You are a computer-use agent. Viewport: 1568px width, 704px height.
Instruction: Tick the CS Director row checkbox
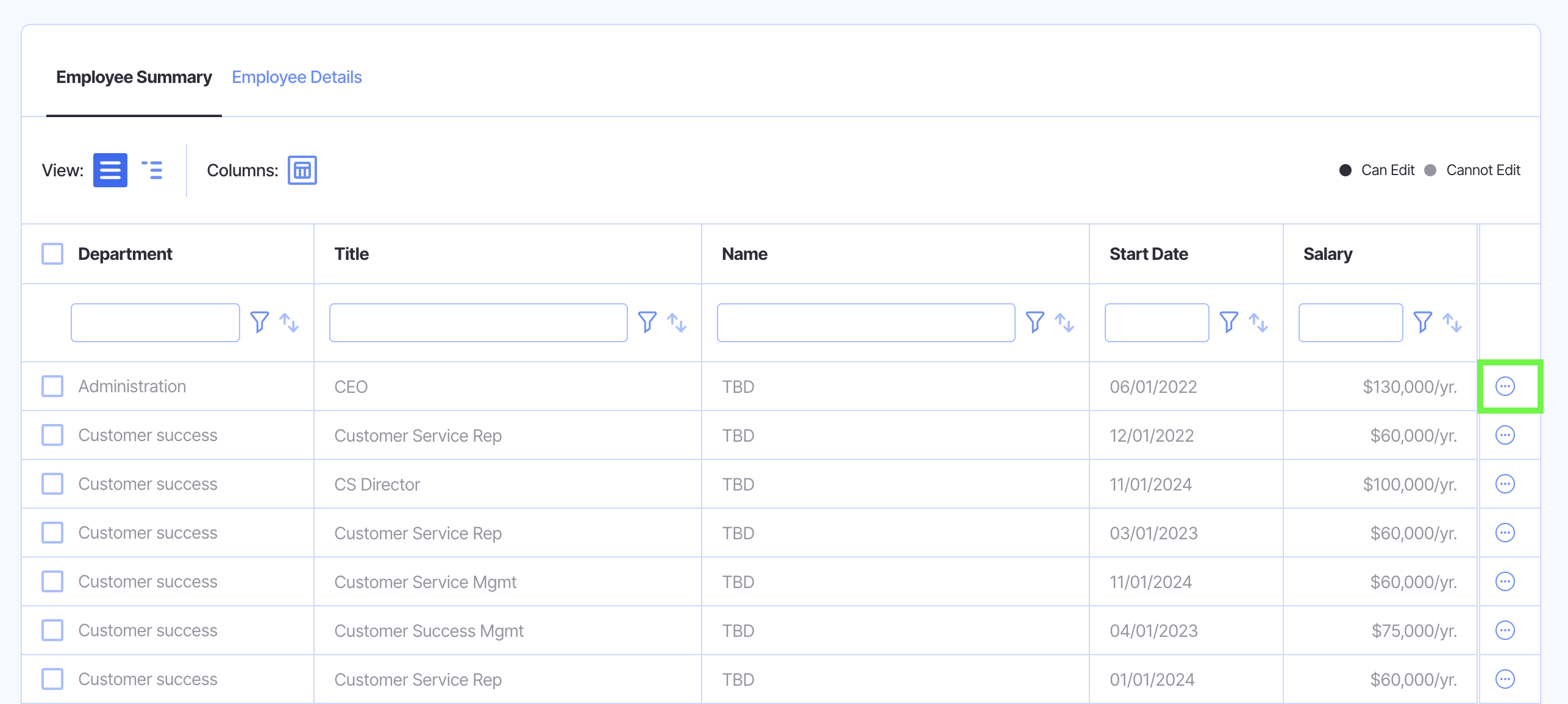coord(52,484)
